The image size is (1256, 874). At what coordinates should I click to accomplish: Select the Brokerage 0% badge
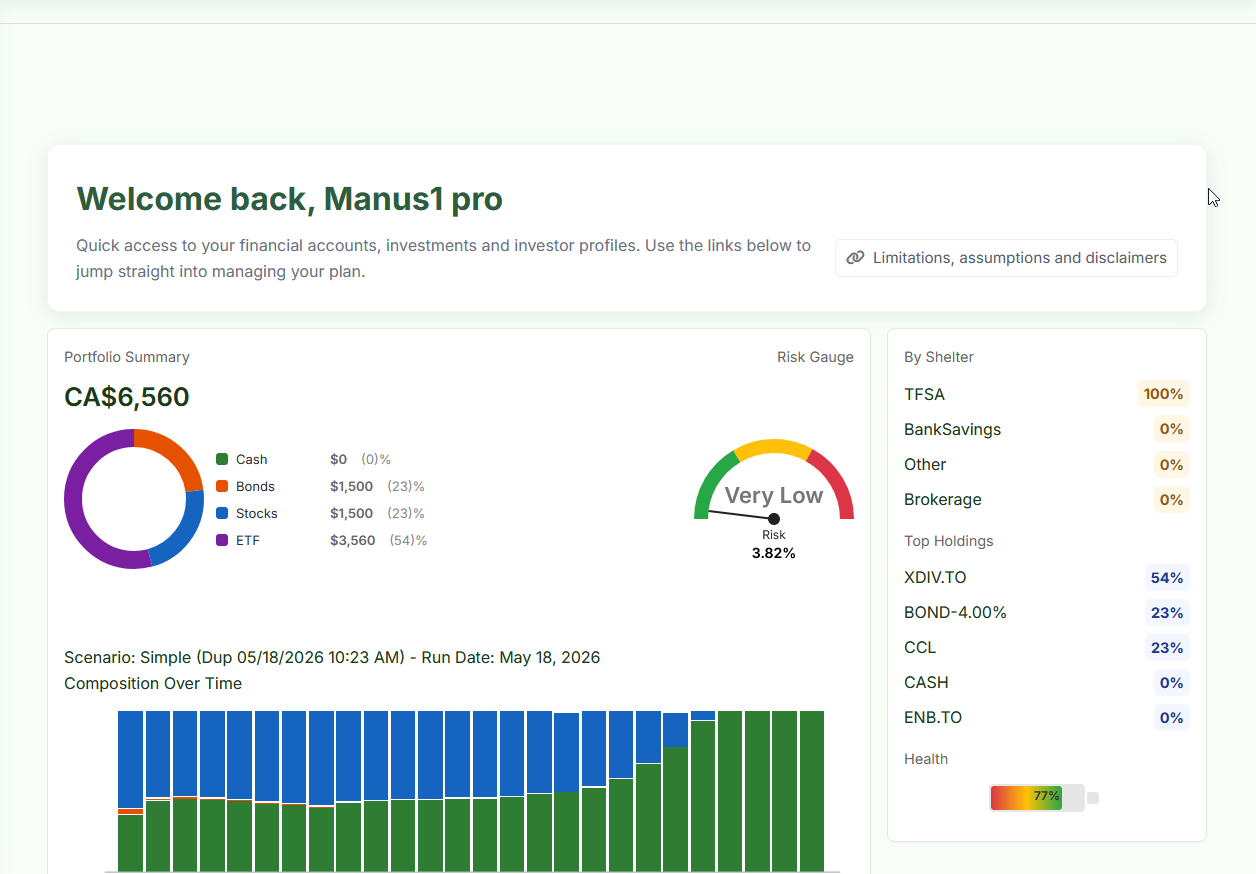pyautogui.click(x=1171, y=500)
